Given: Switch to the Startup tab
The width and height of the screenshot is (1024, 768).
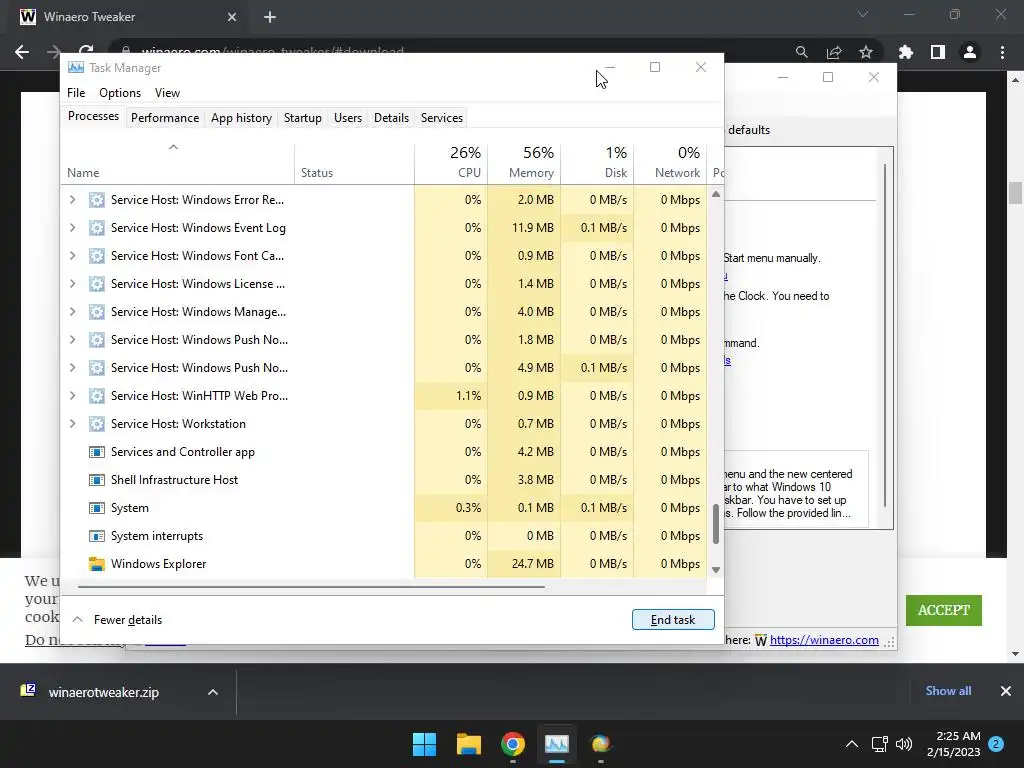Looking at the screenshot, I should 302,118.
